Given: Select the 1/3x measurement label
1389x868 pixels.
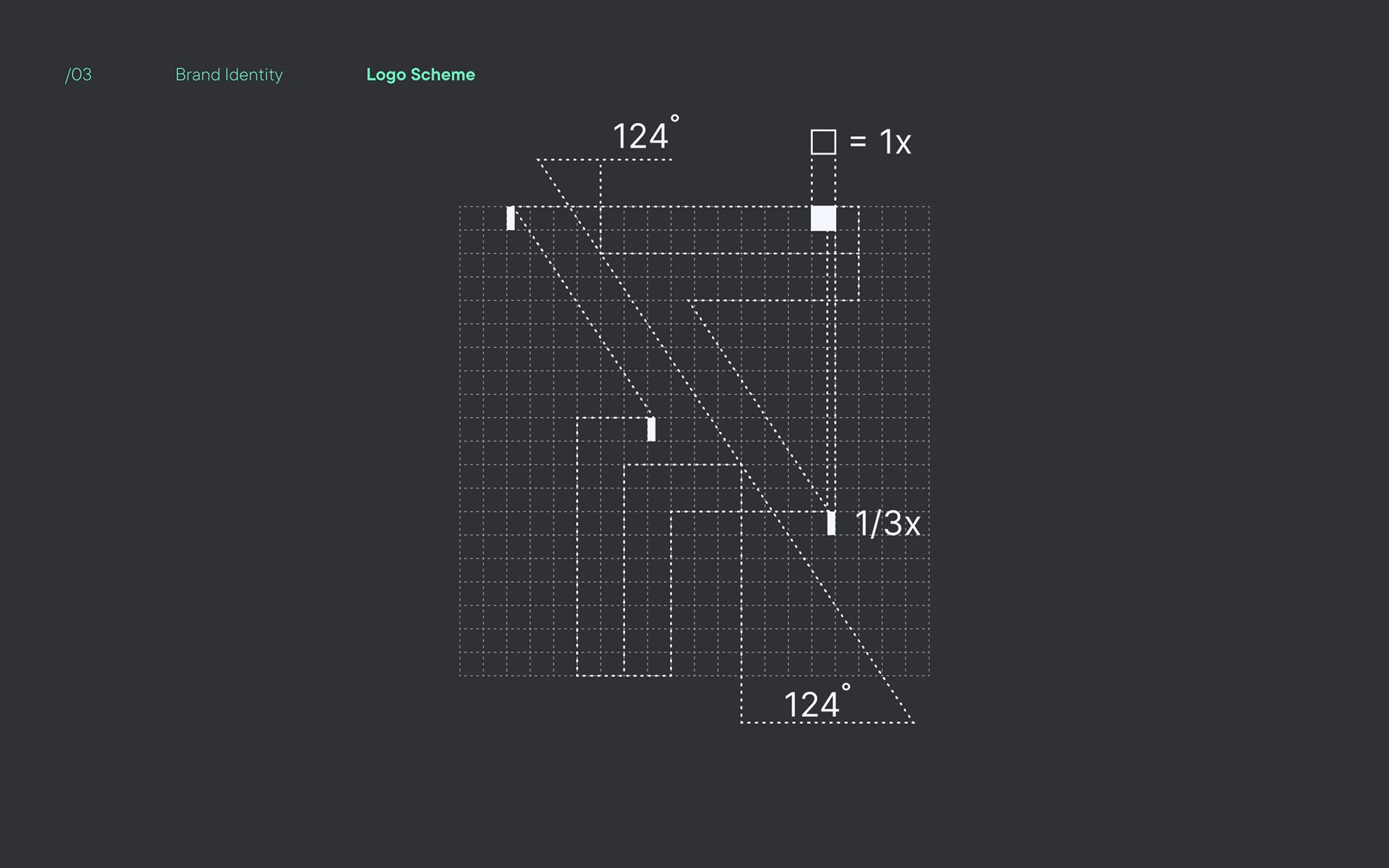Looking at the screenshot, I should [887, 524].
